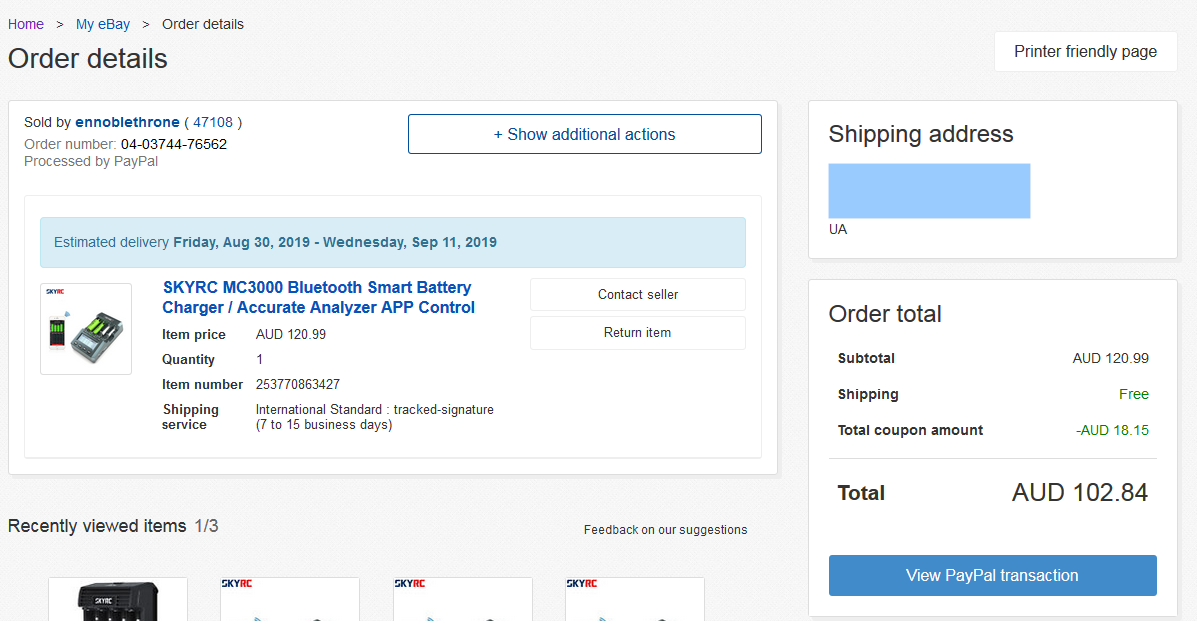Viewport: 1197px width, 621px height.
Task: Click the Estimated delivery date banner
Action: [x=392, y=242]
